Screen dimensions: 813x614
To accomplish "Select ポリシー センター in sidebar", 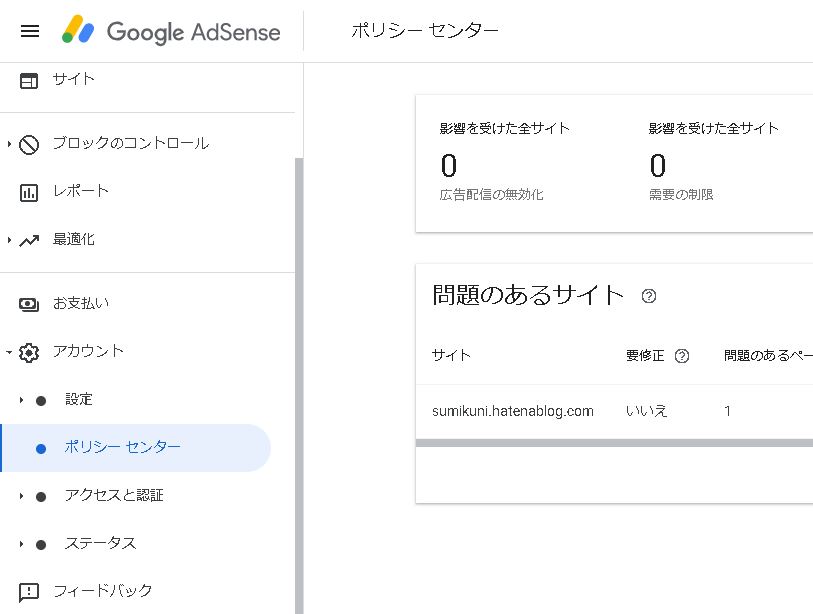I will (136, 448).
